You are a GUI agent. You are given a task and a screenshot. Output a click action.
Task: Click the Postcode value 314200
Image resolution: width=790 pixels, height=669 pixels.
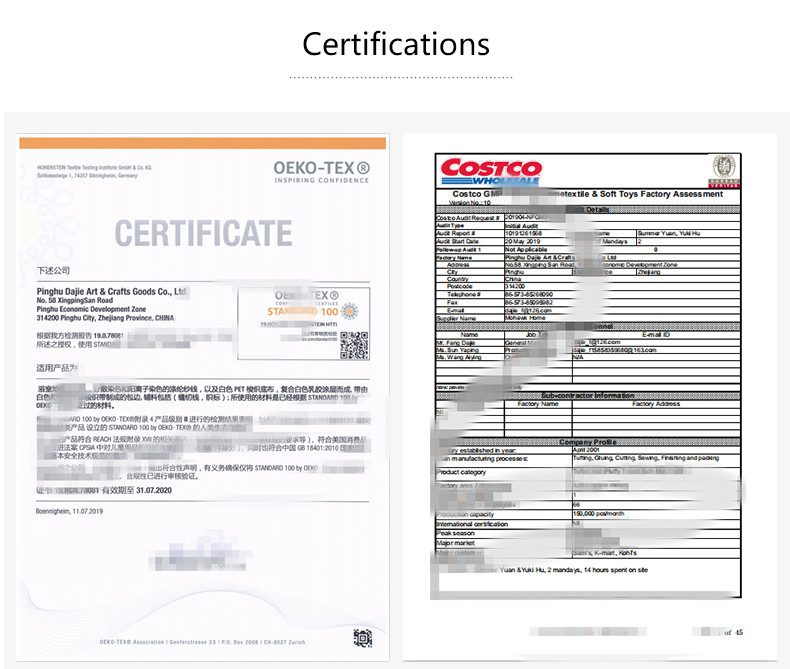tap(515, 286)
